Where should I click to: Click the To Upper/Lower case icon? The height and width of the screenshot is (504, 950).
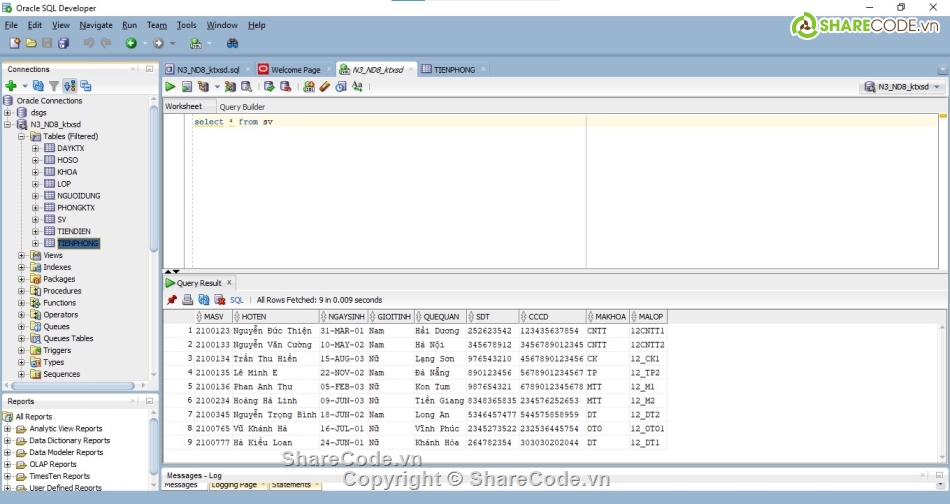click(x=357, y=87)
